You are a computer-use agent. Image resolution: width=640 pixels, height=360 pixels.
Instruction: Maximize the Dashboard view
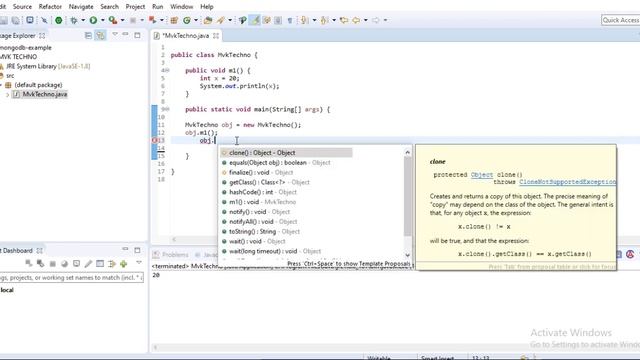(x=137, y=250)
